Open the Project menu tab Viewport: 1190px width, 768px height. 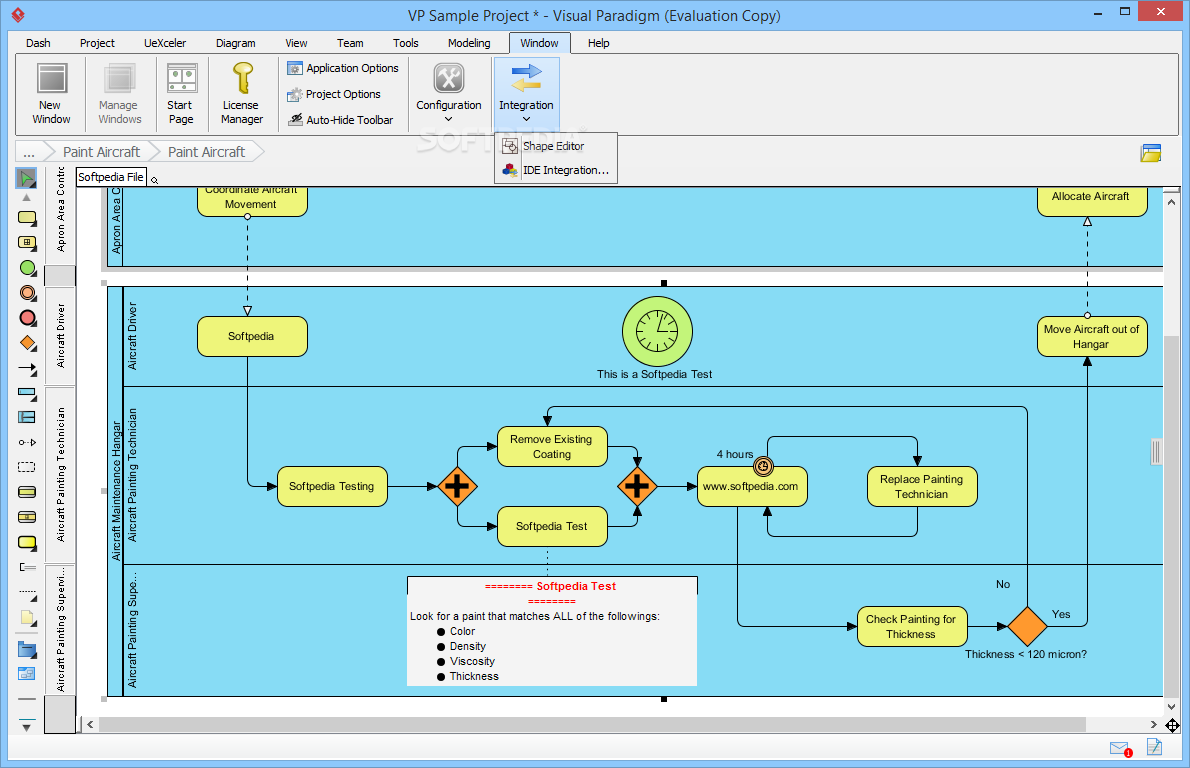click(x=97, y=43)
